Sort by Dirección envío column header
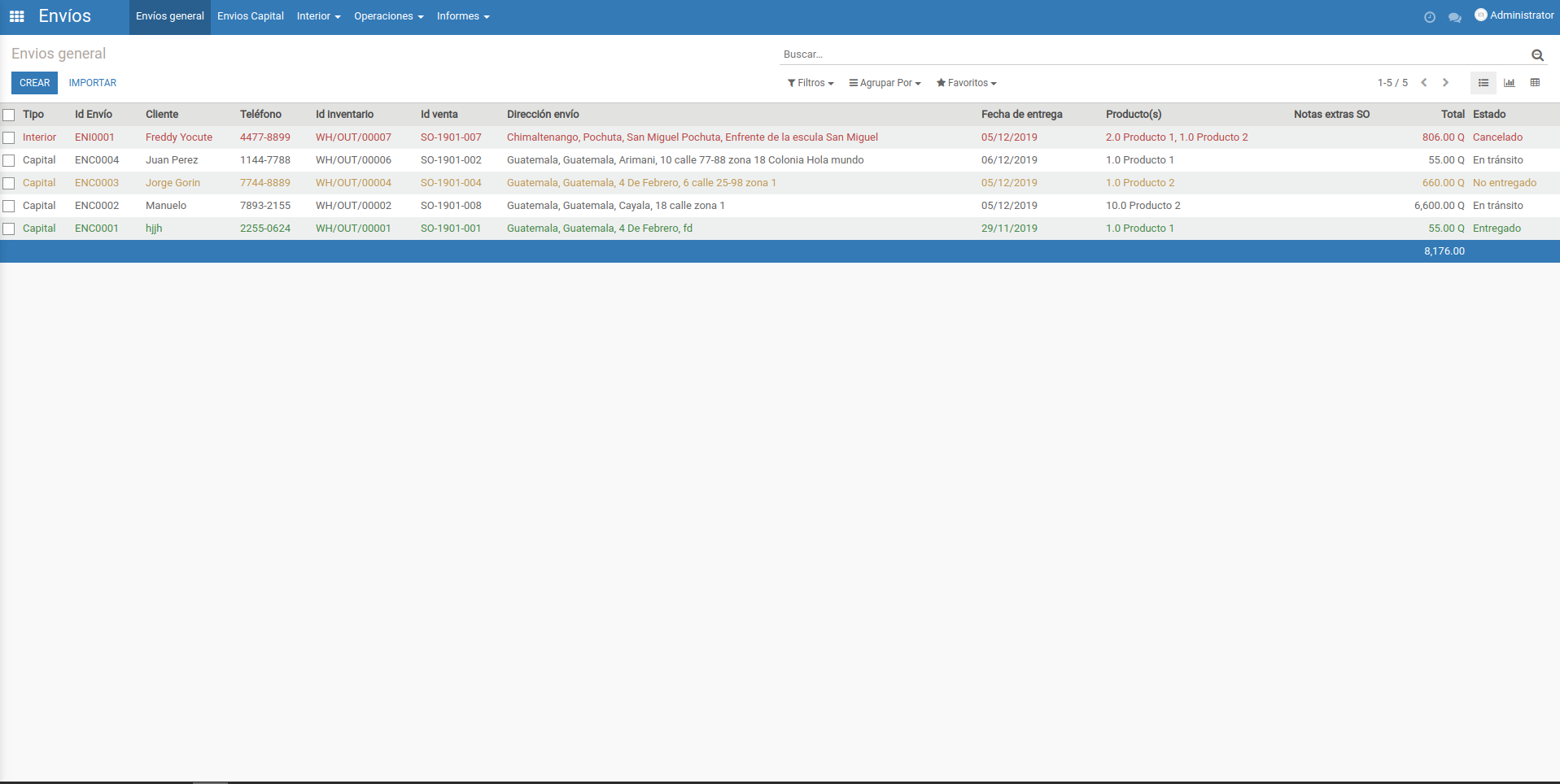1560x784 pixels. tap(543, 115)
